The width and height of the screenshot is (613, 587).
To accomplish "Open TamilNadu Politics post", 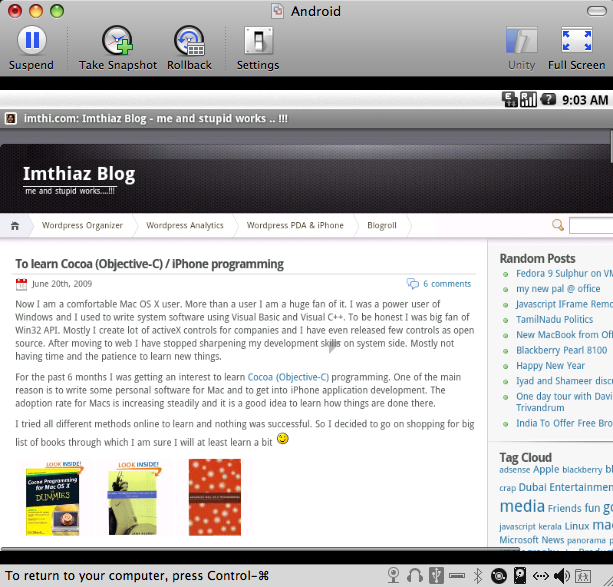I will 554,320.
